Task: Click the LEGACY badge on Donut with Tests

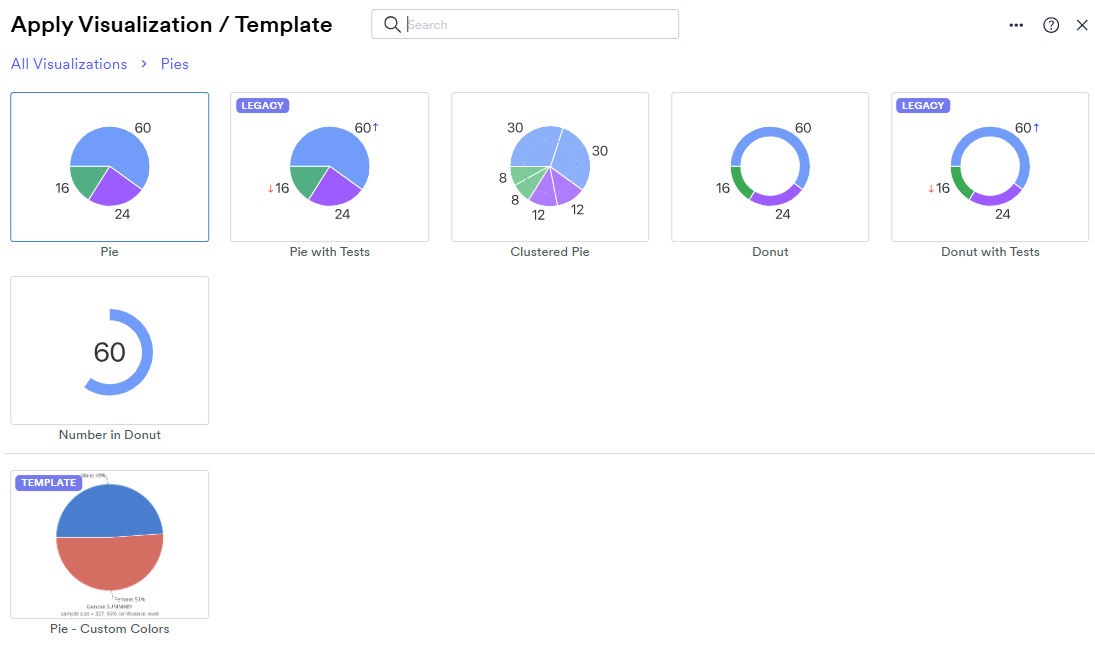Action: coord(923,106)
